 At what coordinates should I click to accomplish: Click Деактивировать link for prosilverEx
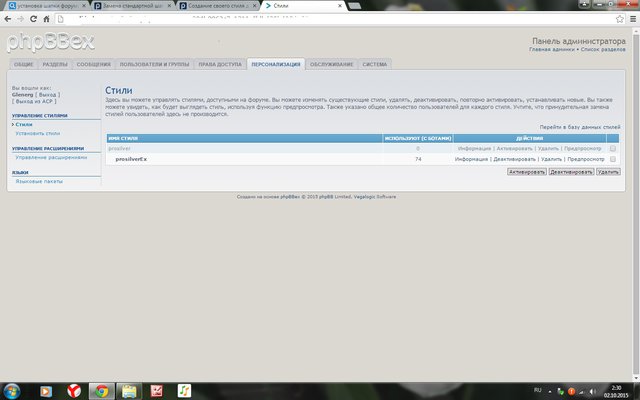click(x=515, y=159)
